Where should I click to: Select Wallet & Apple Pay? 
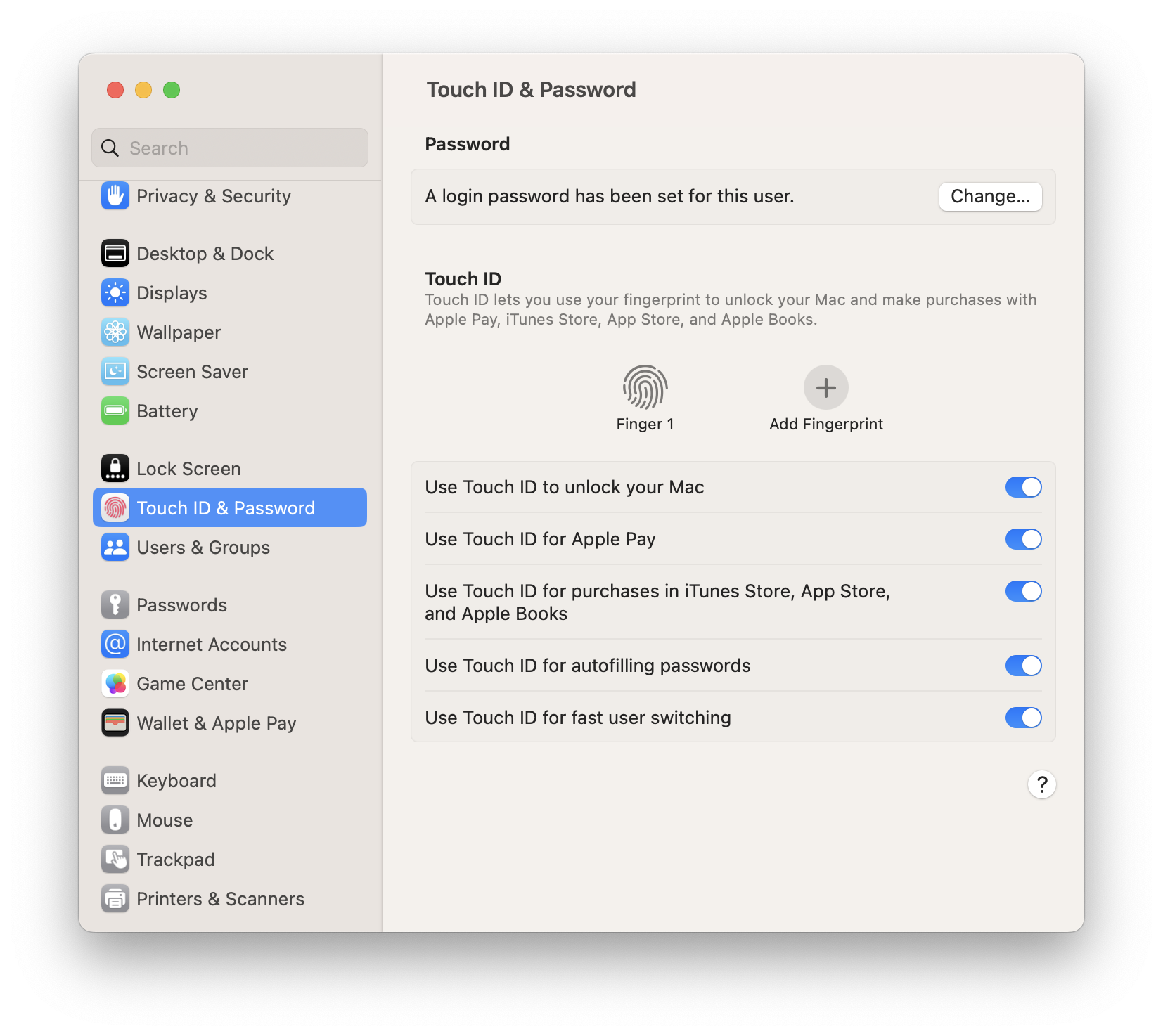coord(216,723)
